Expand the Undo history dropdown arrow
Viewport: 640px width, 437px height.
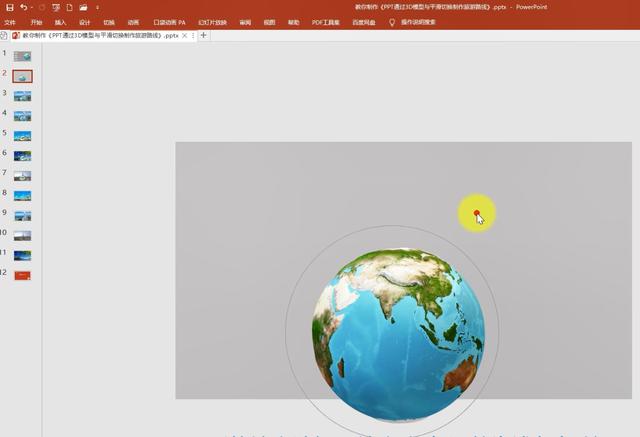click(31, 7)
